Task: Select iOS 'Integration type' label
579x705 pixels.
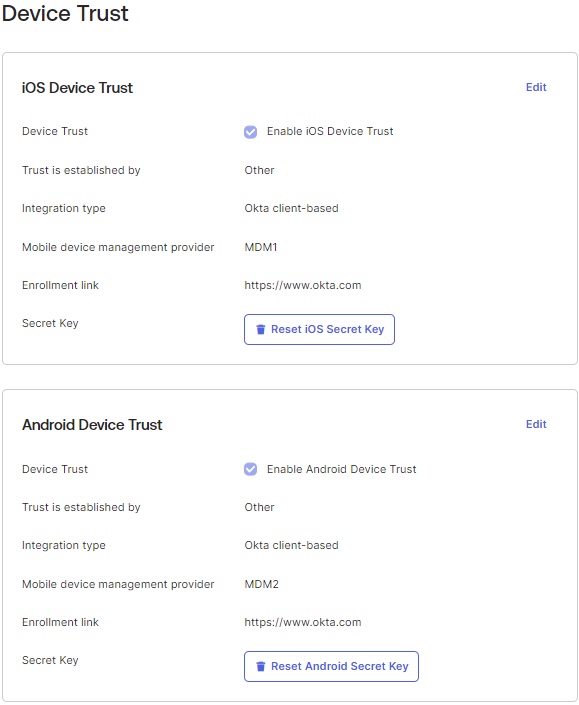Action: tap(64, 209)
